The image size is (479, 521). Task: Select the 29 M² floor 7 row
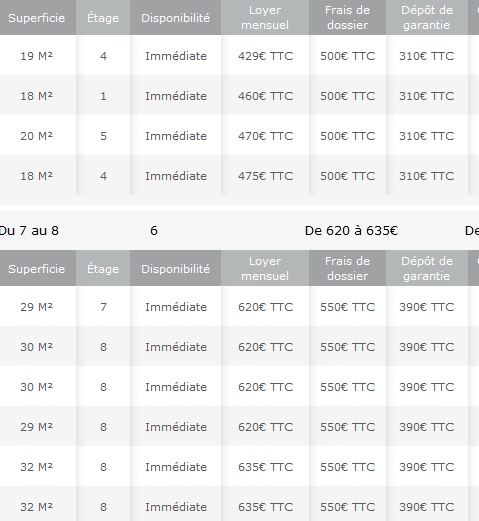(x=239, y=307)
